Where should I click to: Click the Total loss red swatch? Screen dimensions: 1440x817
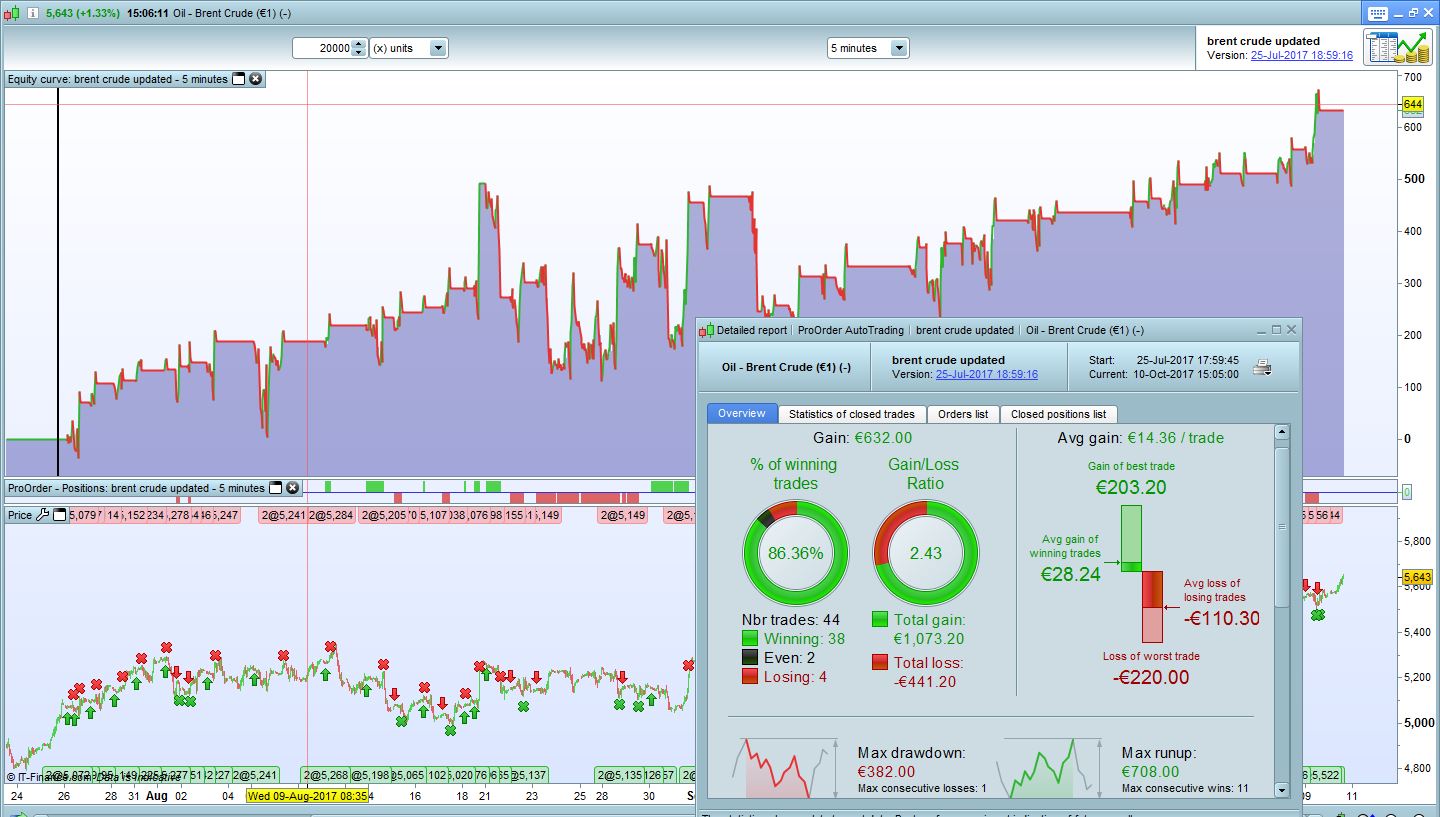pos(880,662)
